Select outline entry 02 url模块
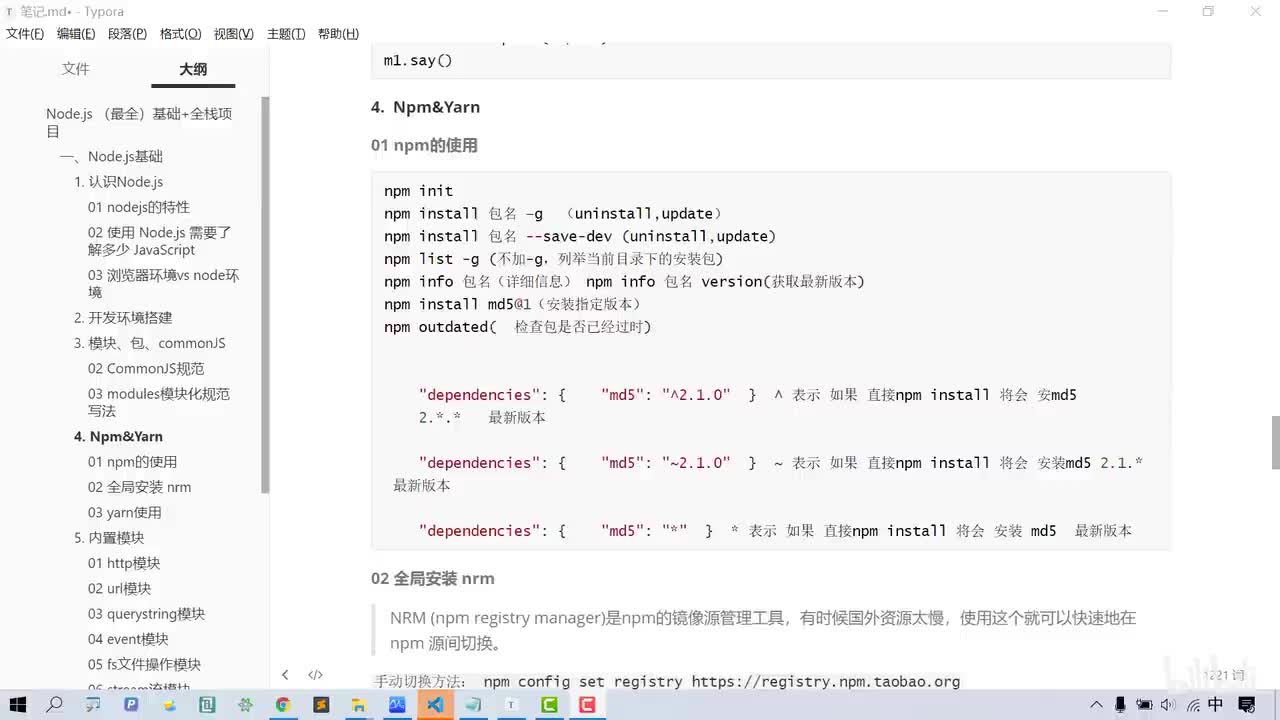The image size is (1280, 720). click(x=119, y=589)
